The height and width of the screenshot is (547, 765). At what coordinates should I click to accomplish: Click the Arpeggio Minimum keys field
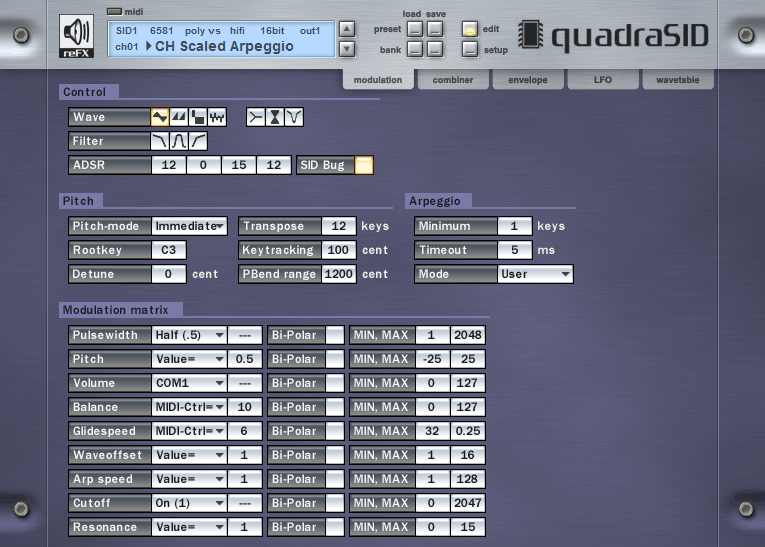point(514,226)
